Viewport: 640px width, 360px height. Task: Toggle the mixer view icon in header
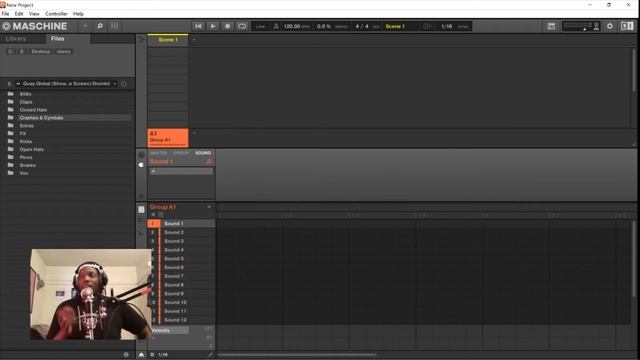(x=115, y=26)
